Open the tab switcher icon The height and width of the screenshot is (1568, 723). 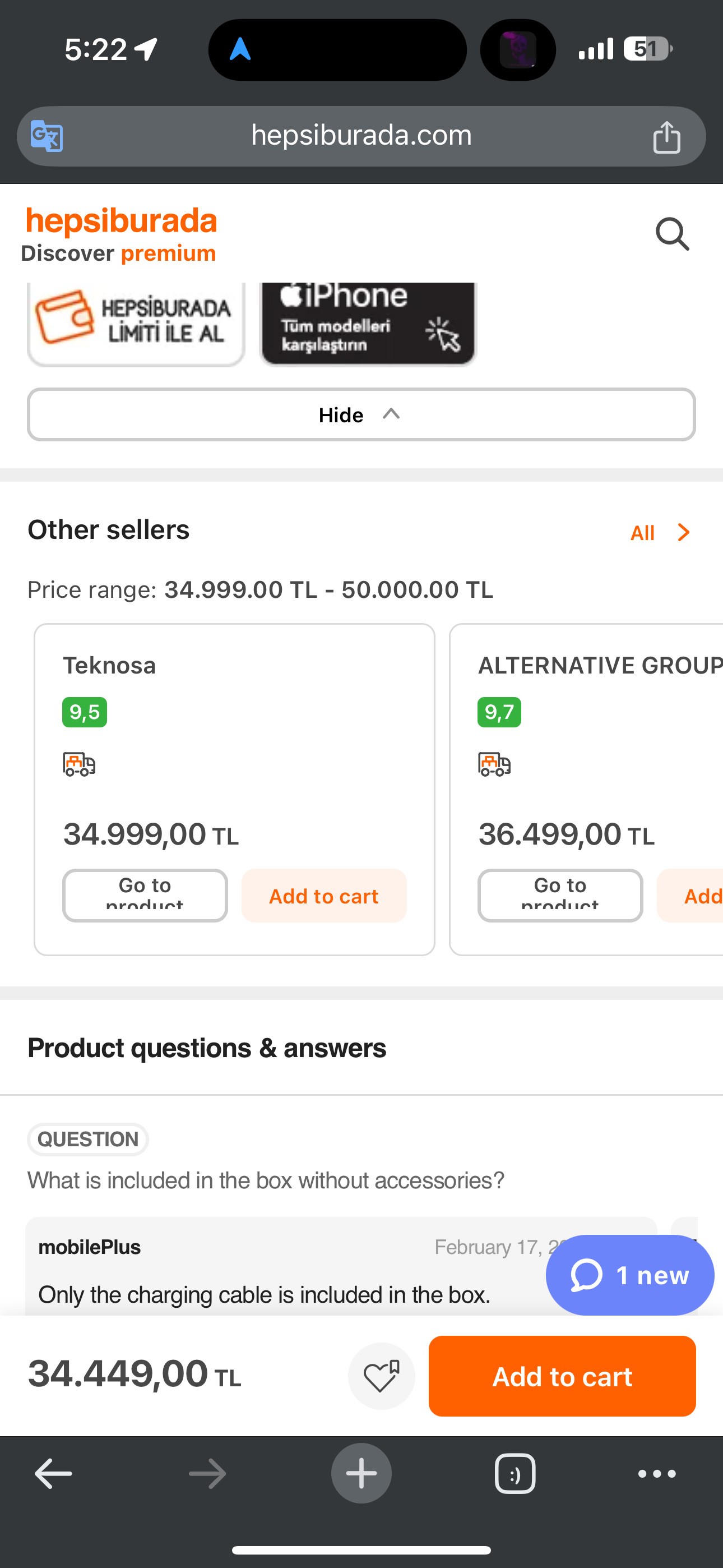point(515,1474)
